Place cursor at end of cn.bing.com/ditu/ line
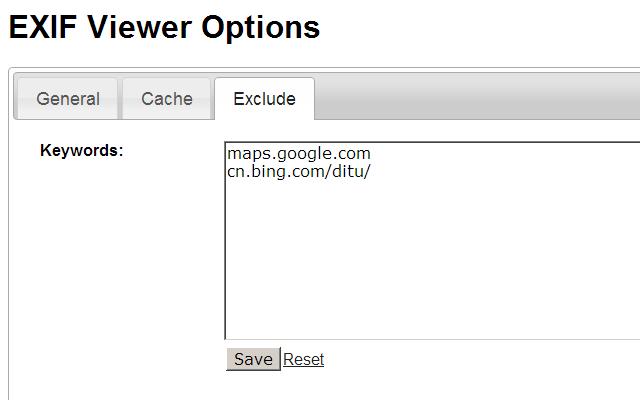This screenshot has width=640, height=400. coord(371,171)
